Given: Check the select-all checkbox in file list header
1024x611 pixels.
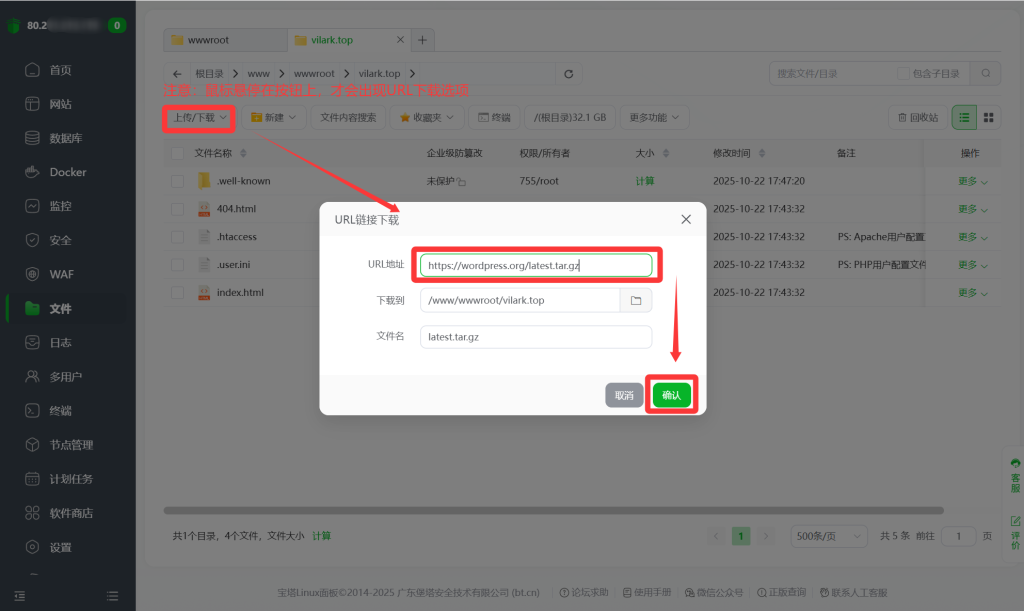Looking at the screenshot, I should coord(177,153).
